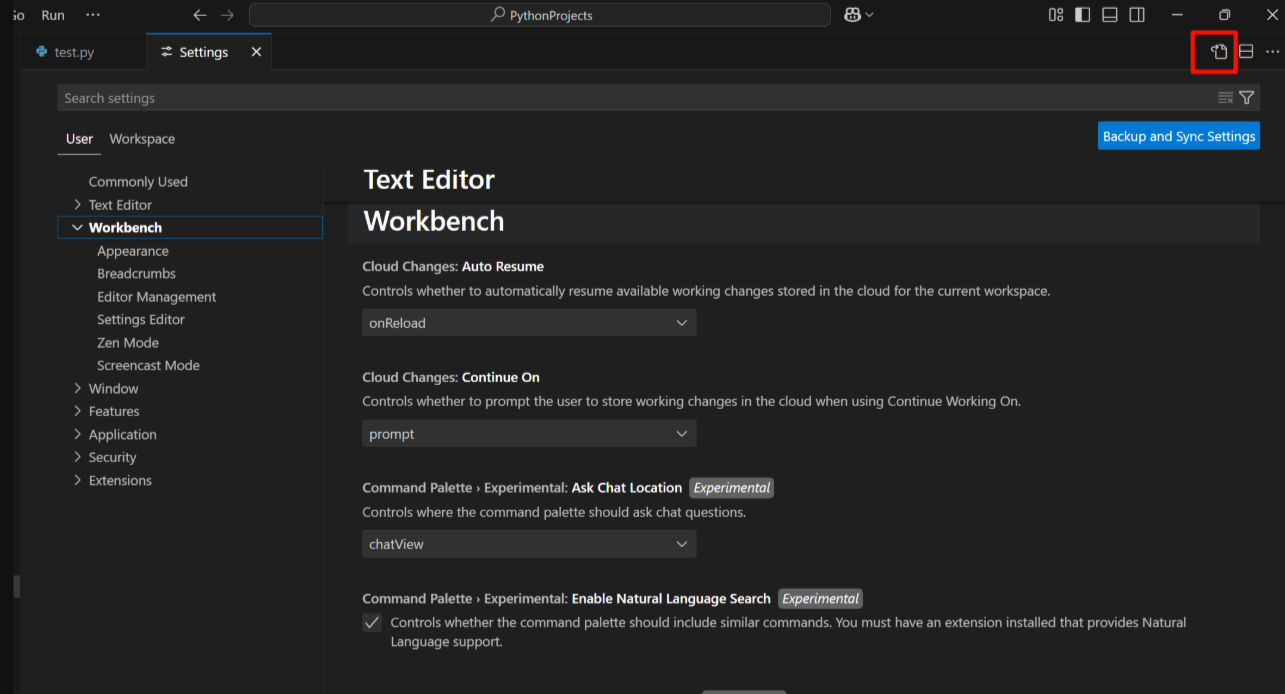Viewport: 1285px width, 694px height.
Task: Open the Continue On prompt dropdown
Action: (x=529, y=434)
